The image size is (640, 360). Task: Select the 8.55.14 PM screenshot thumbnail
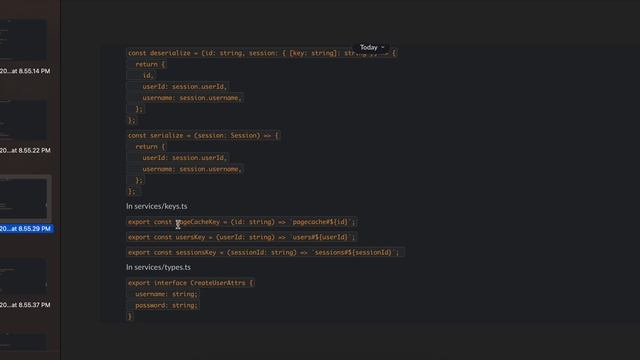pos(23,40)
